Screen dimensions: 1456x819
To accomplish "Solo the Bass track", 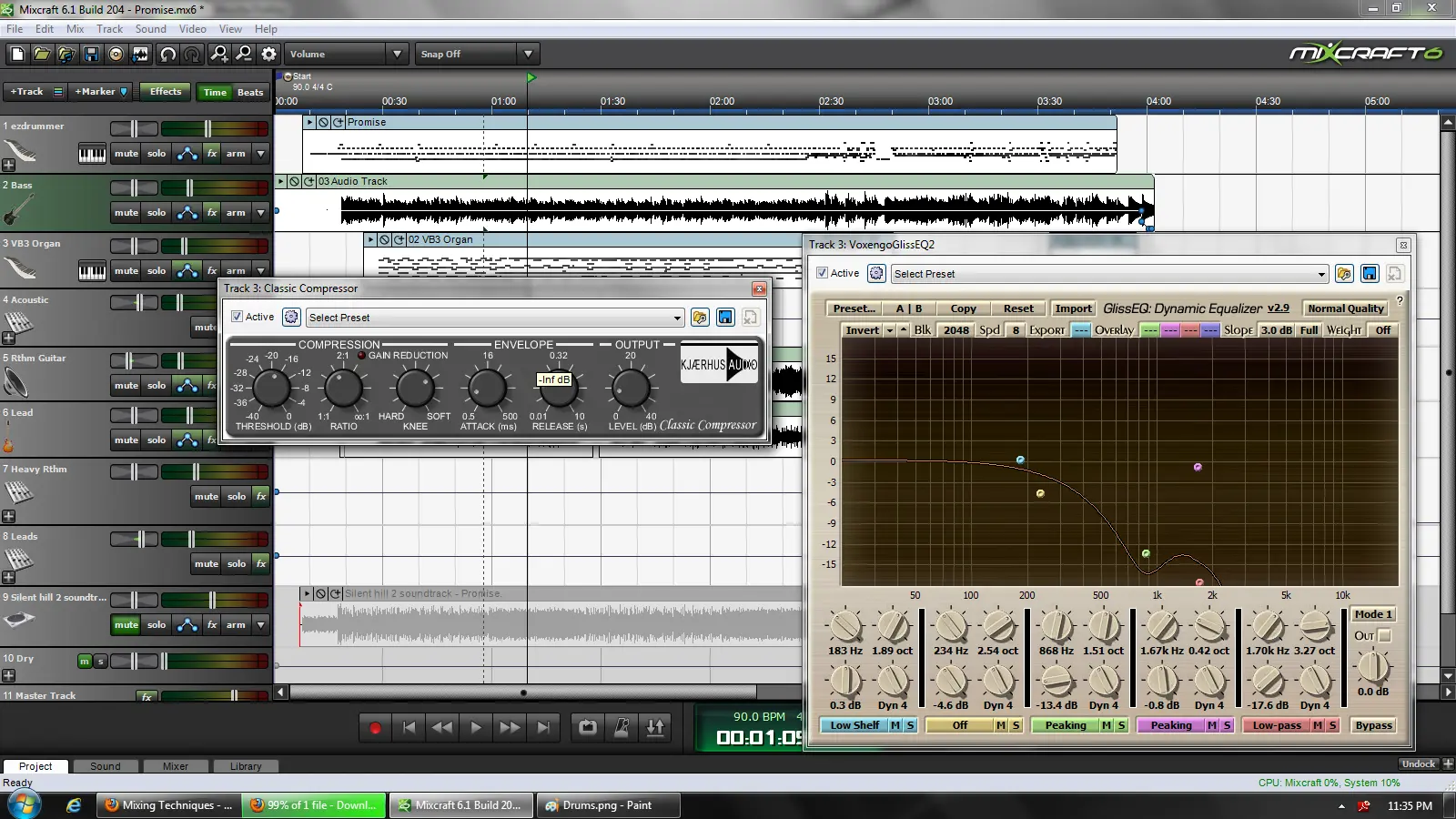I will click(x=157, y=212).
